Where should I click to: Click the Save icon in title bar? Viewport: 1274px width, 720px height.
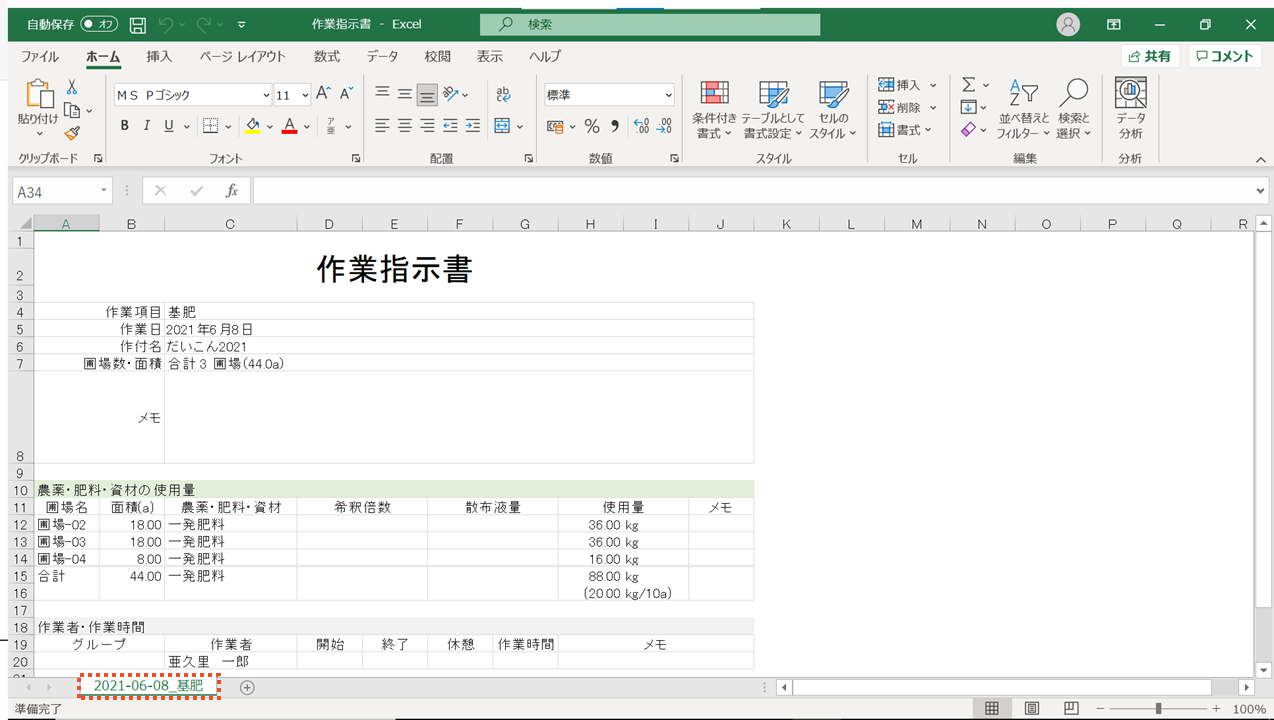(x=138, y=24)
